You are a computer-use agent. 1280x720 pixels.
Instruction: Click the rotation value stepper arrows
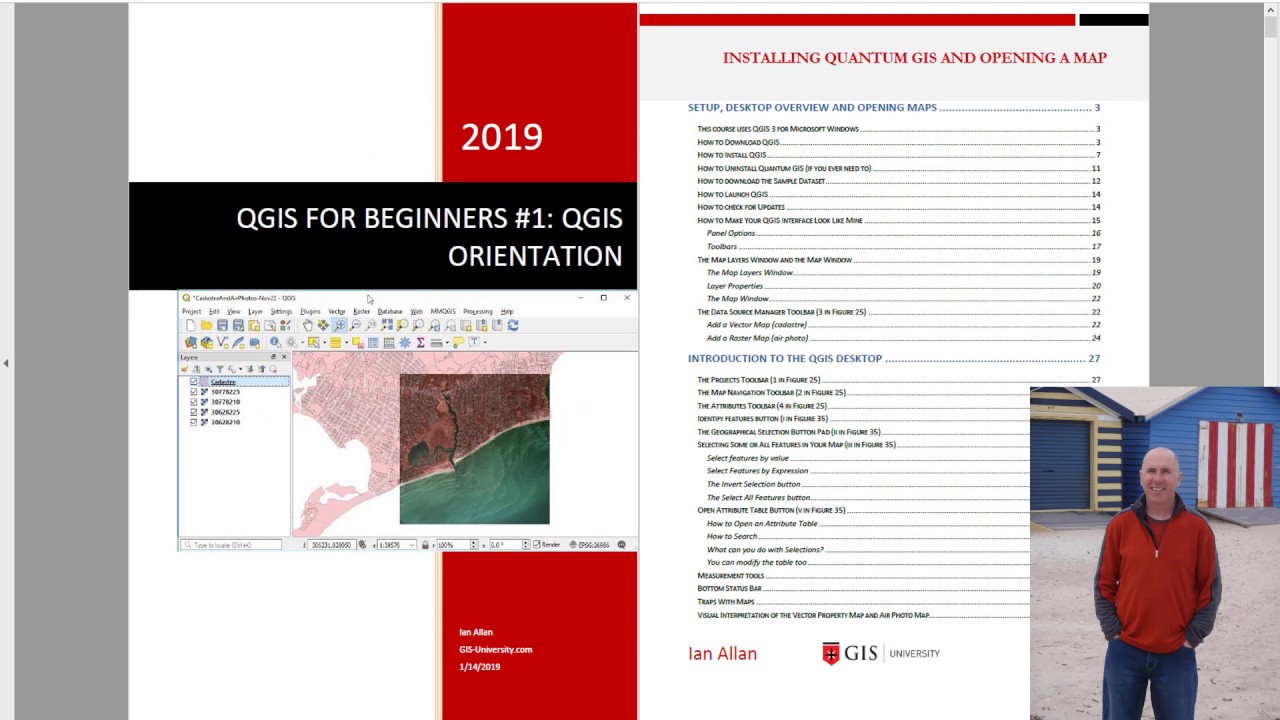tap(526, 545)
